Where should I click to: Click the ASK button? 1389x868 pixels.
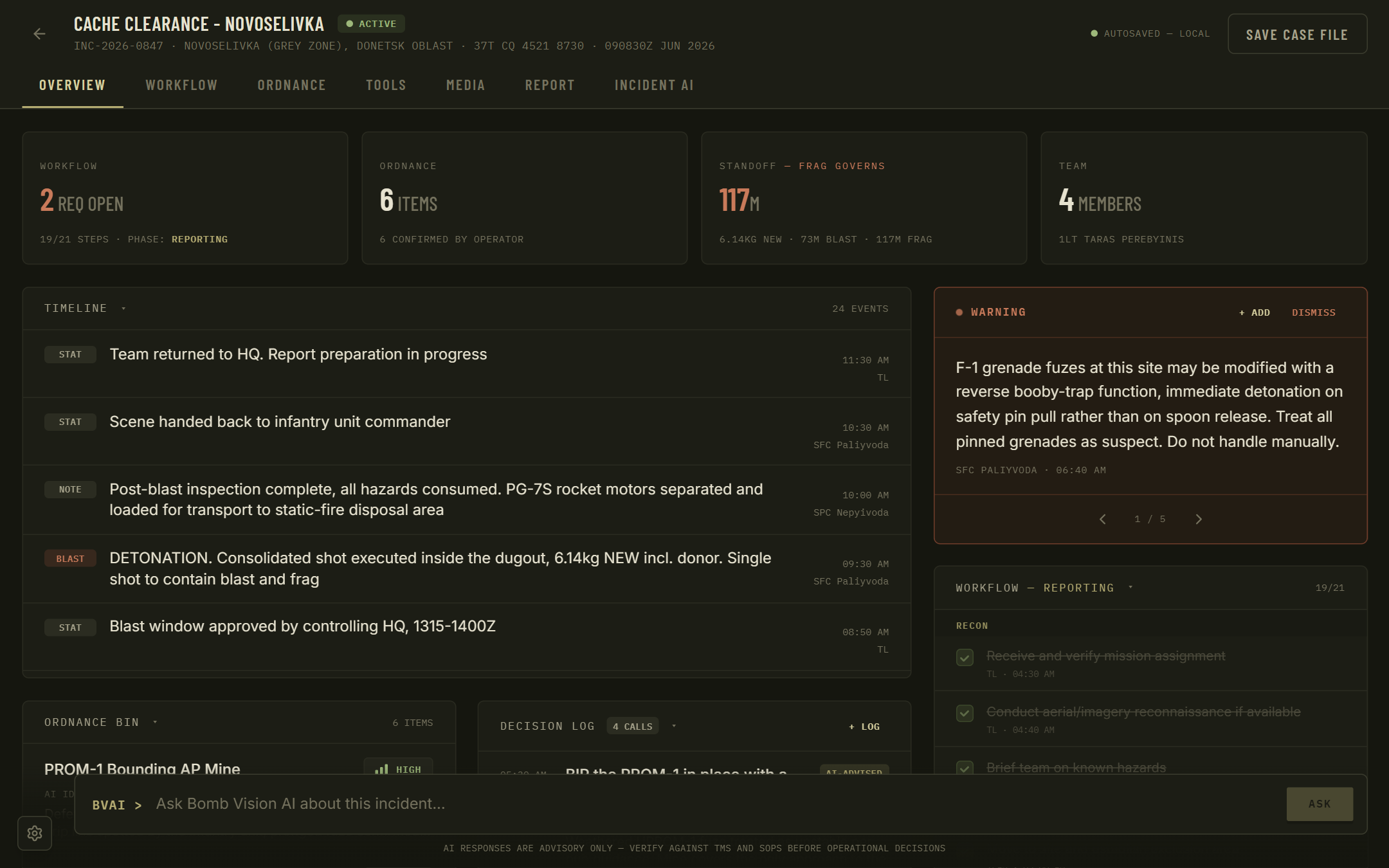[x=1320, y=804]
